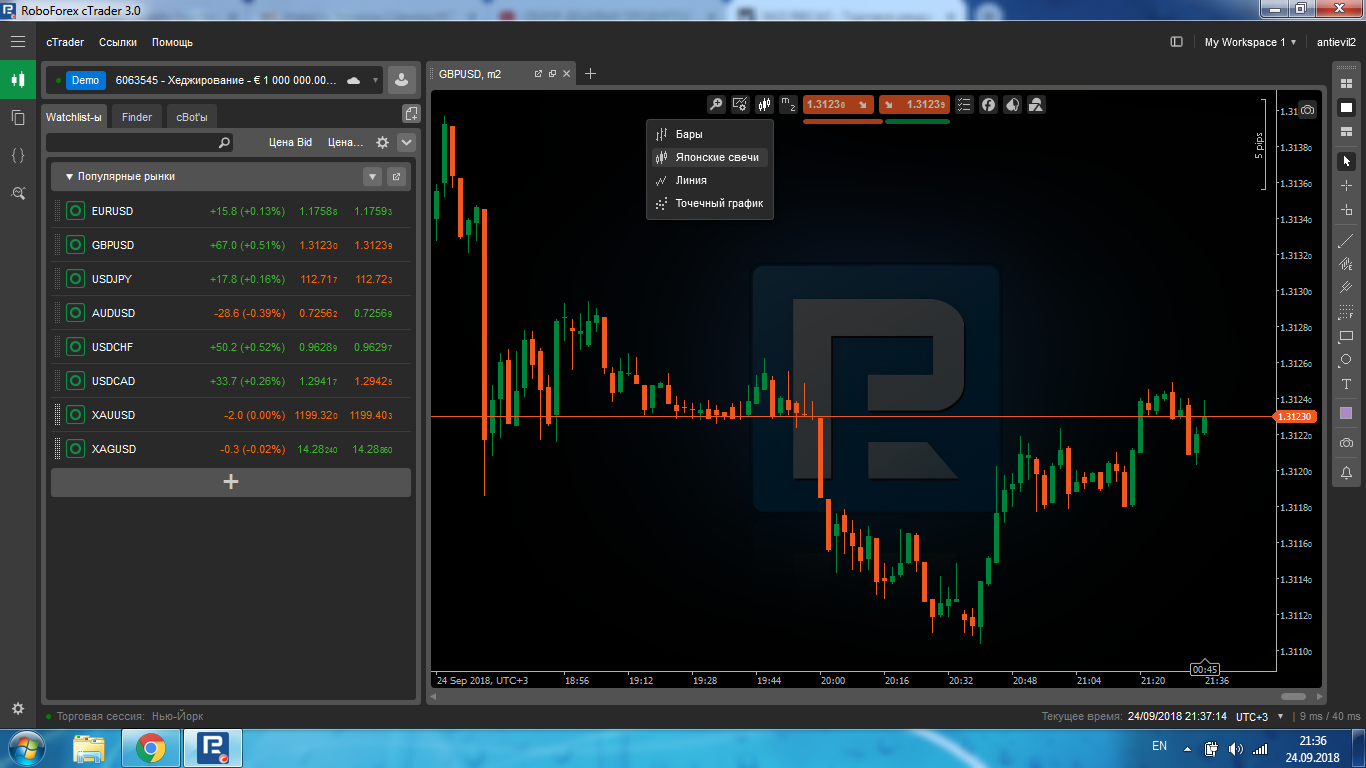
Task: Open settings gear at bottom-left sidebar
Action: 17,708
